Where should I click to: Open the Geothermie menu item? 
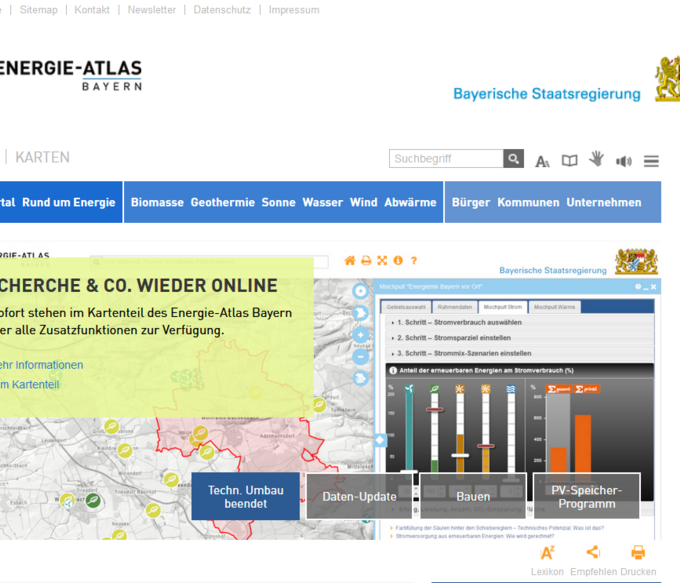click(222, 203)
